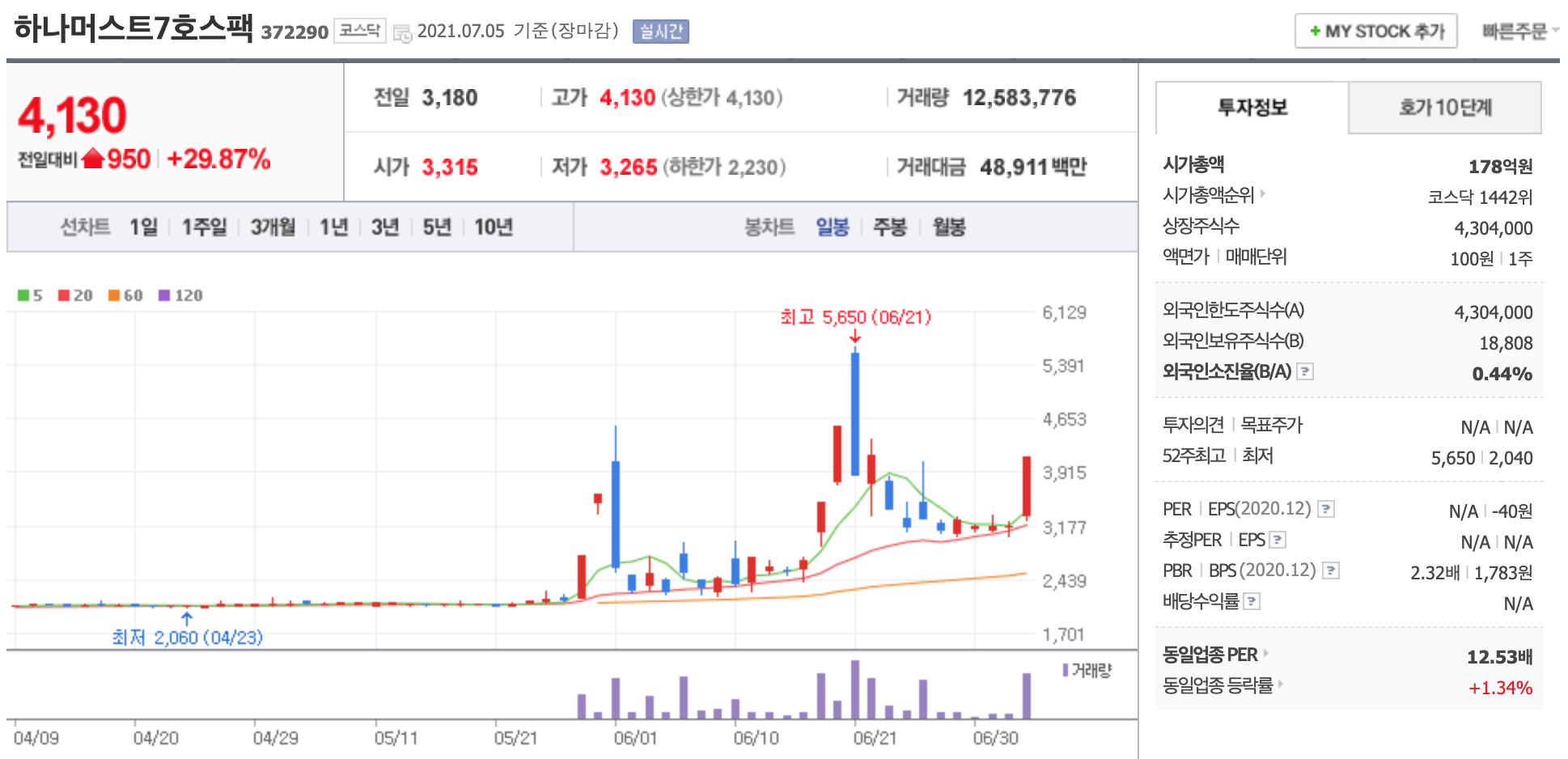The image size is (1568, 759).
Task: Click the 최고 5,650 (06/21) chart marker
Action: click(x=855, y=317)
